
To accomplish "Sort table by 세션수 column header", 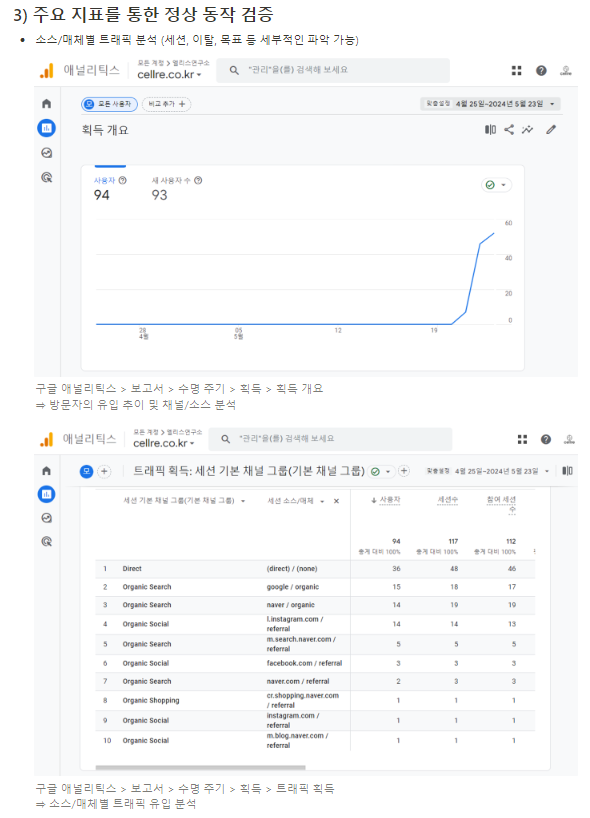I will [x=448, y=500].
